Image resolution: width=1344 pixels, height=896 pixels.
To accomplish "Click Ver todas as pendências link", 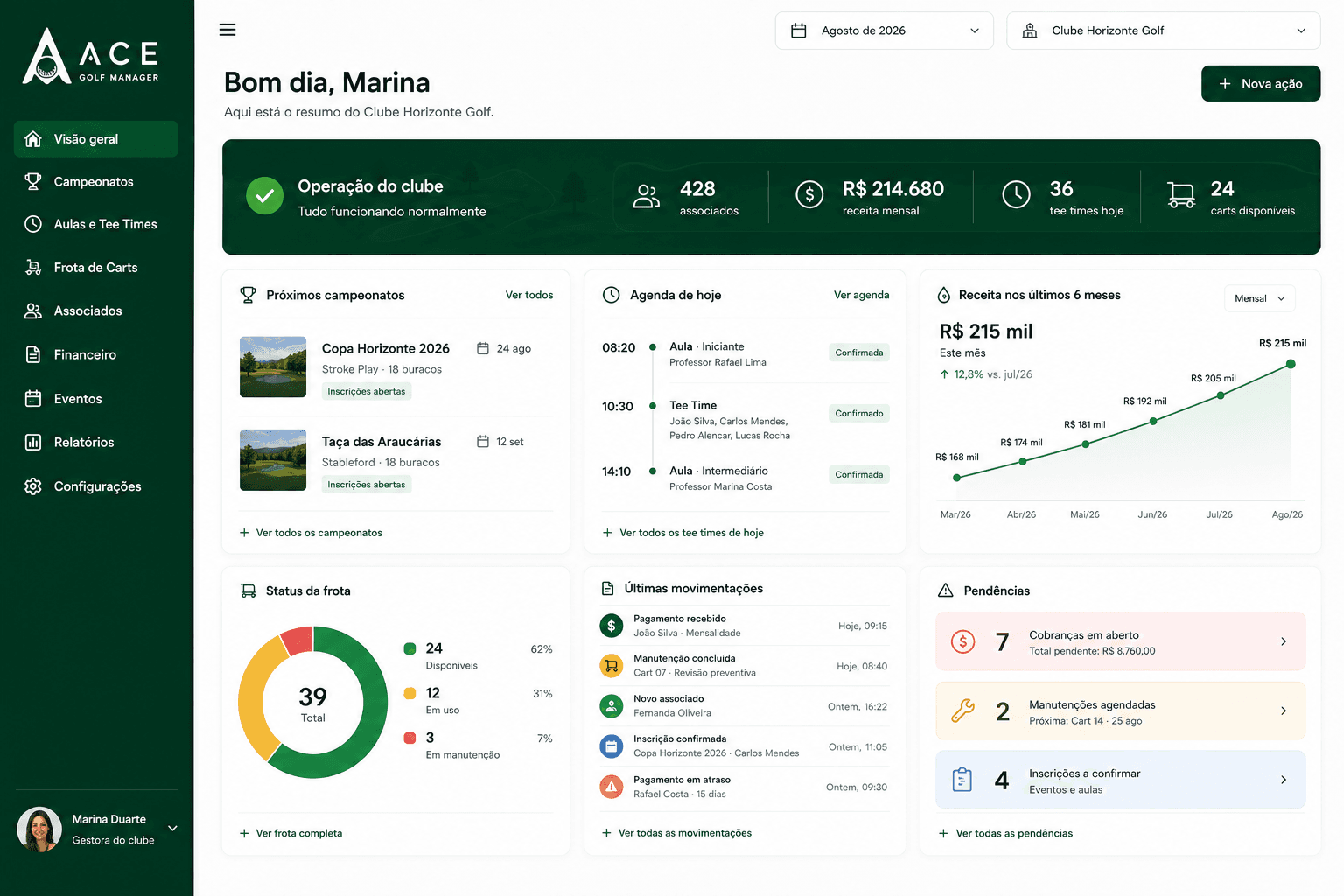I will point(1005,833).
